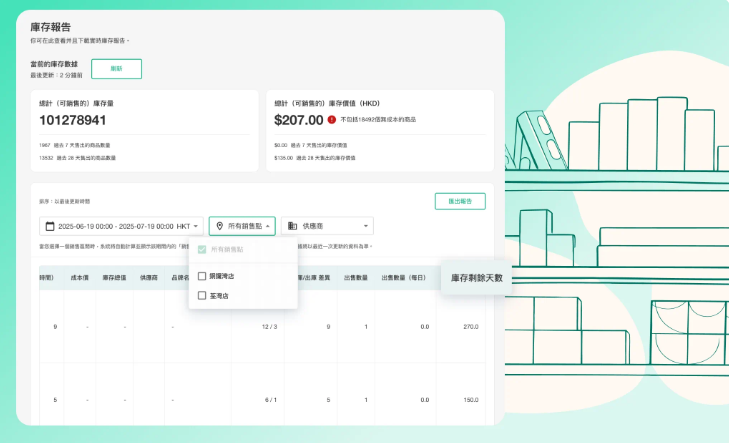Open the 2025-06-19 to 2025-07-19 date range field
Image resolution: width=729 pixels, height=443 pixels.
(x=121, y=226)
